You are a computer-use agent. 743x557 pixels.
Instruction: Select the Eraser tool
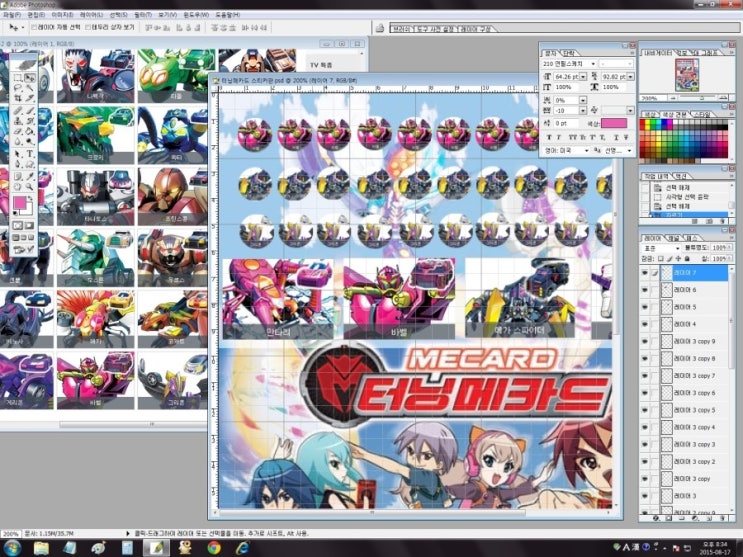(18, 131)
